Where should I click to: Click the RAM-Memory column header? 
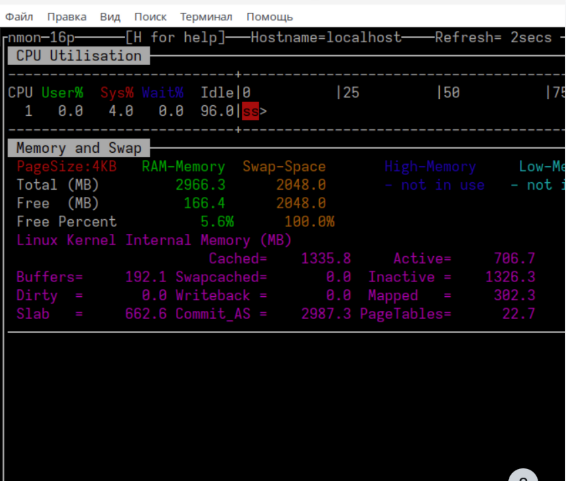tap(183, 166)
